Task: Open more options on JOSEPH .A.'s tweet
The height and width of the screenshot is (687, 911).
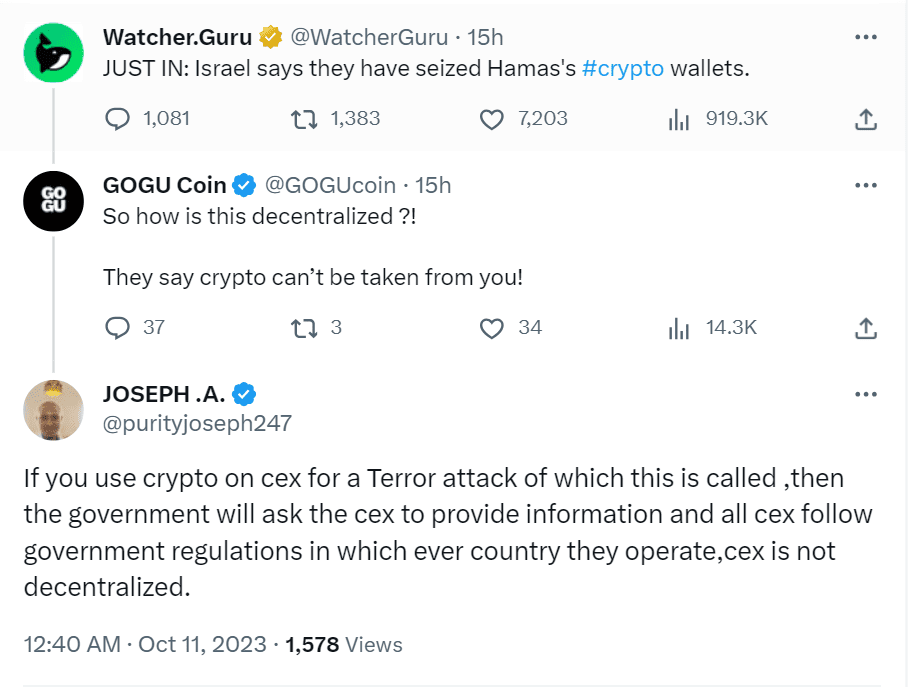Action: coord(866,393)
